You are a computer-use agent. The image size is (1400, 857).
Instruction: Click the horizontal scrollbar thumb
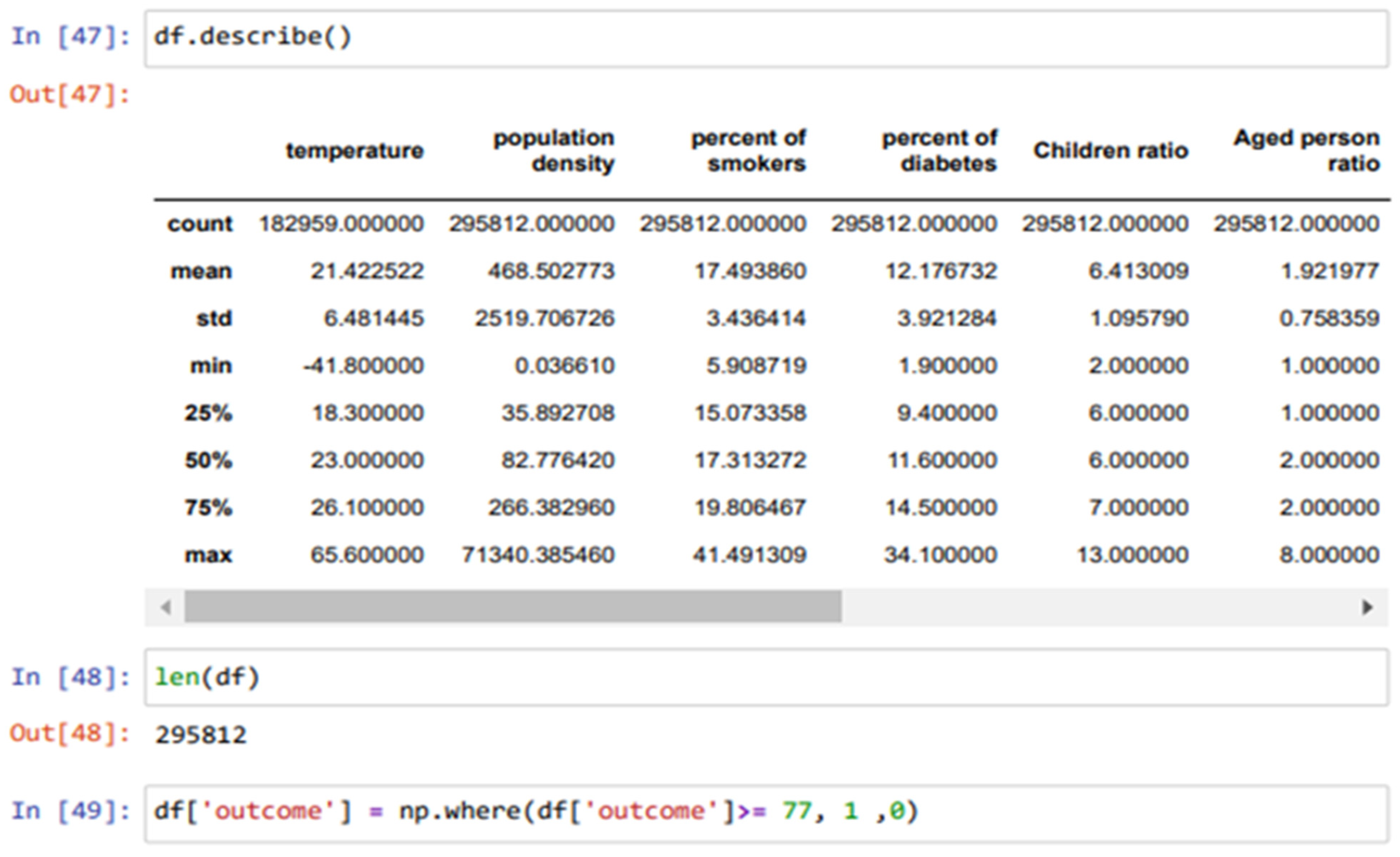point(512,607)
